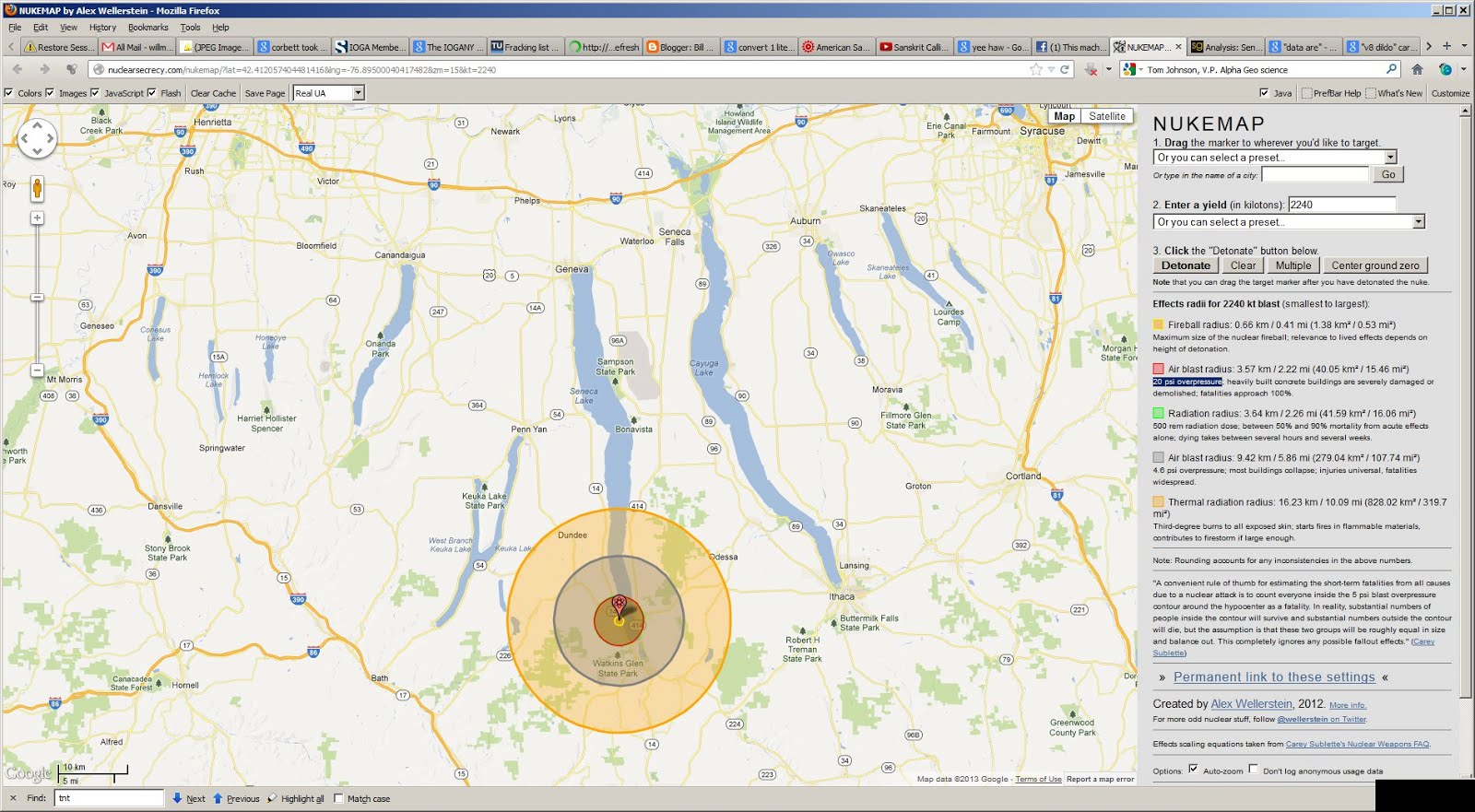
Task: Click the Go button for city name
Action: [1387, 174]
